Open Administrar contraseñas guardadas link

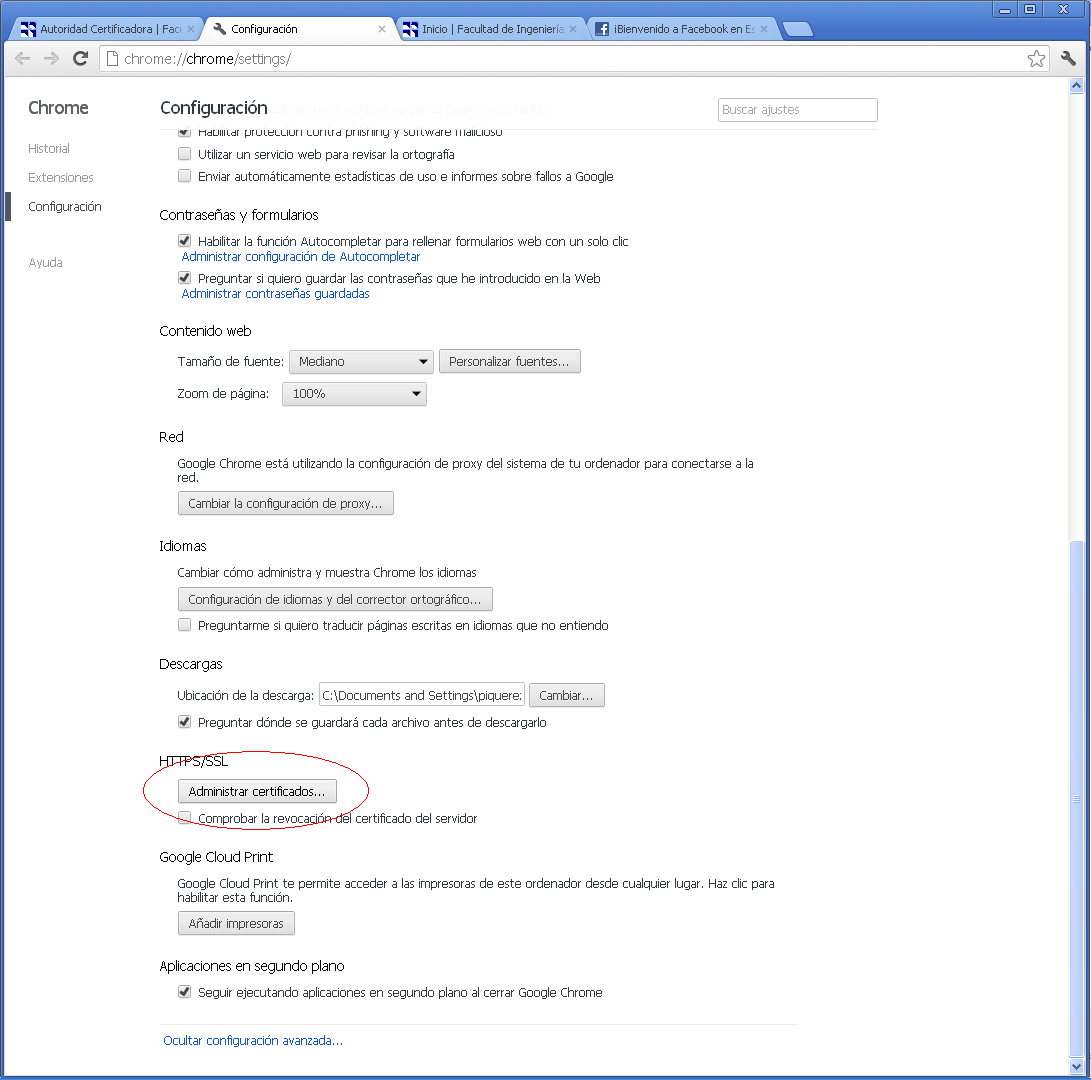tap(275, 294)
